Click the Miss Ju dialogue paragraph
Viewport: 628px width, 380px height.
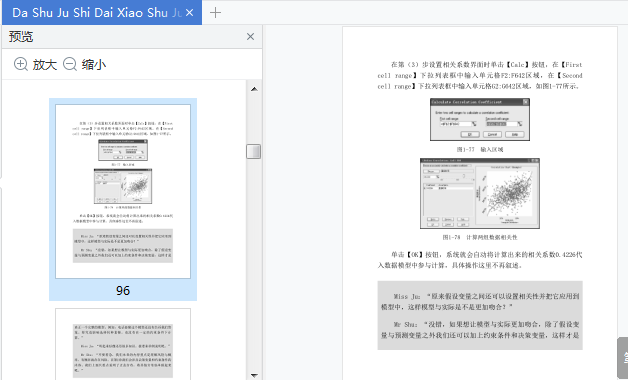[x=480, y=302]
